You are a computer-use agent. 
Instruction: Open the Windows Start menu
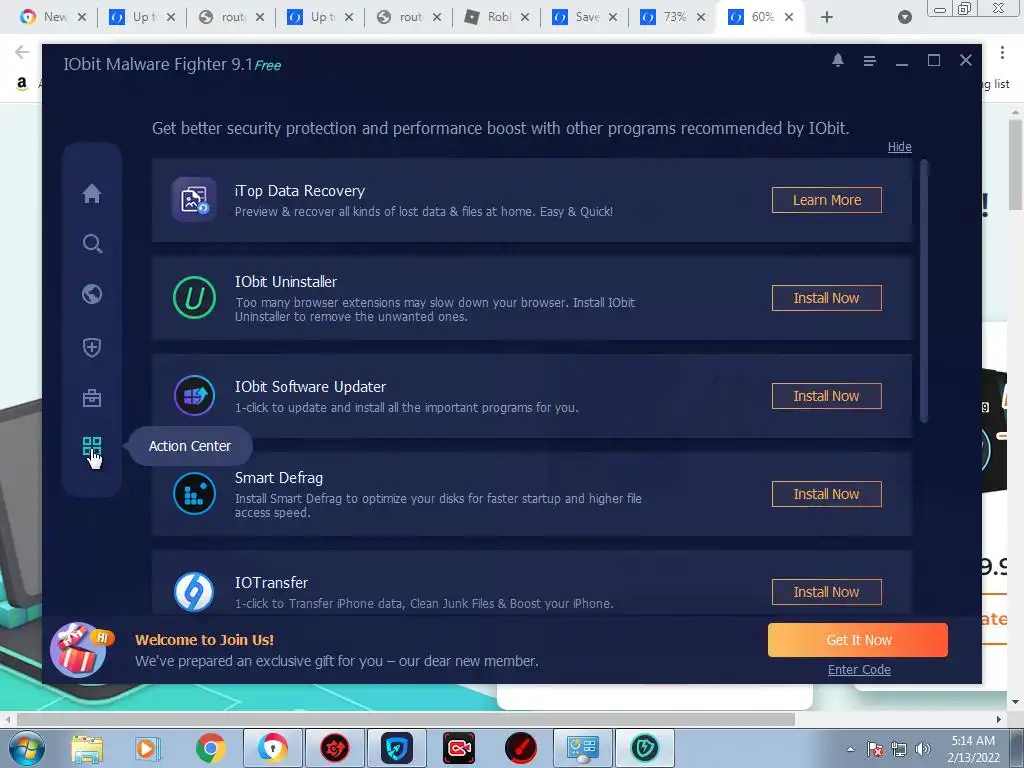pos(26,748)
